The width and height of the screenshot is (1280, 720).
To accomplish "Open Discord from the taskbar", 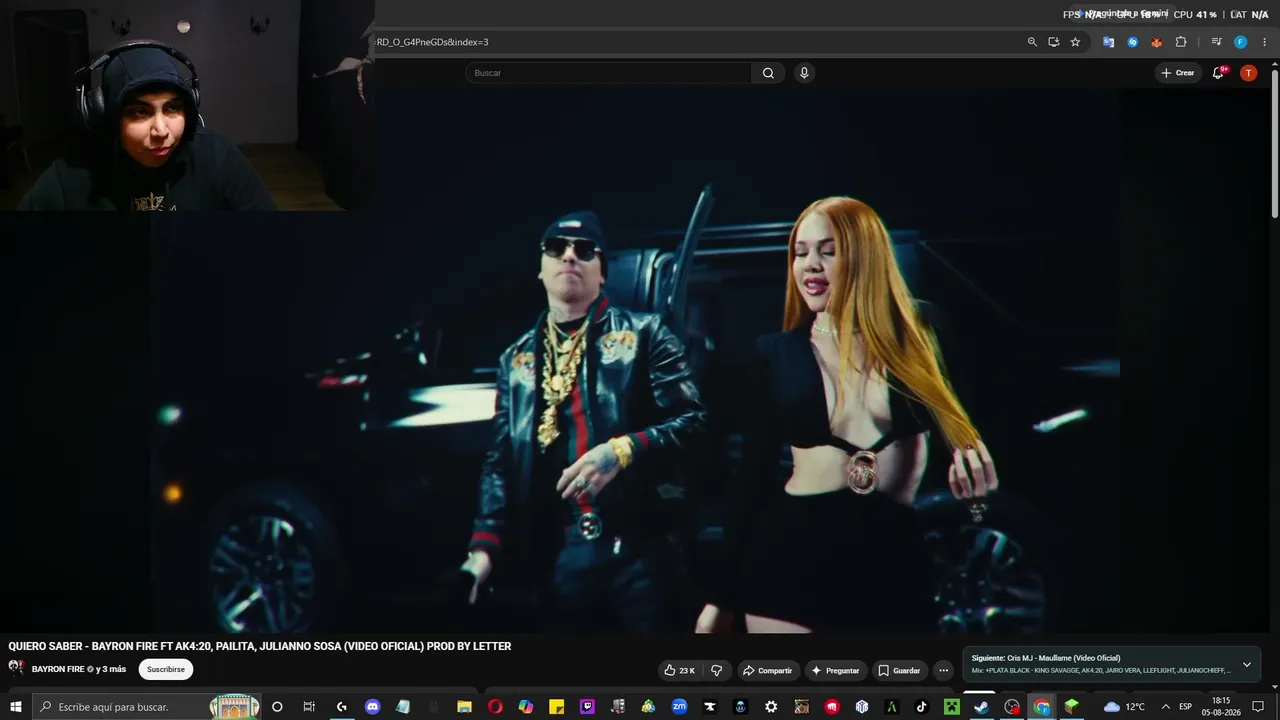I will coord(372,707).
